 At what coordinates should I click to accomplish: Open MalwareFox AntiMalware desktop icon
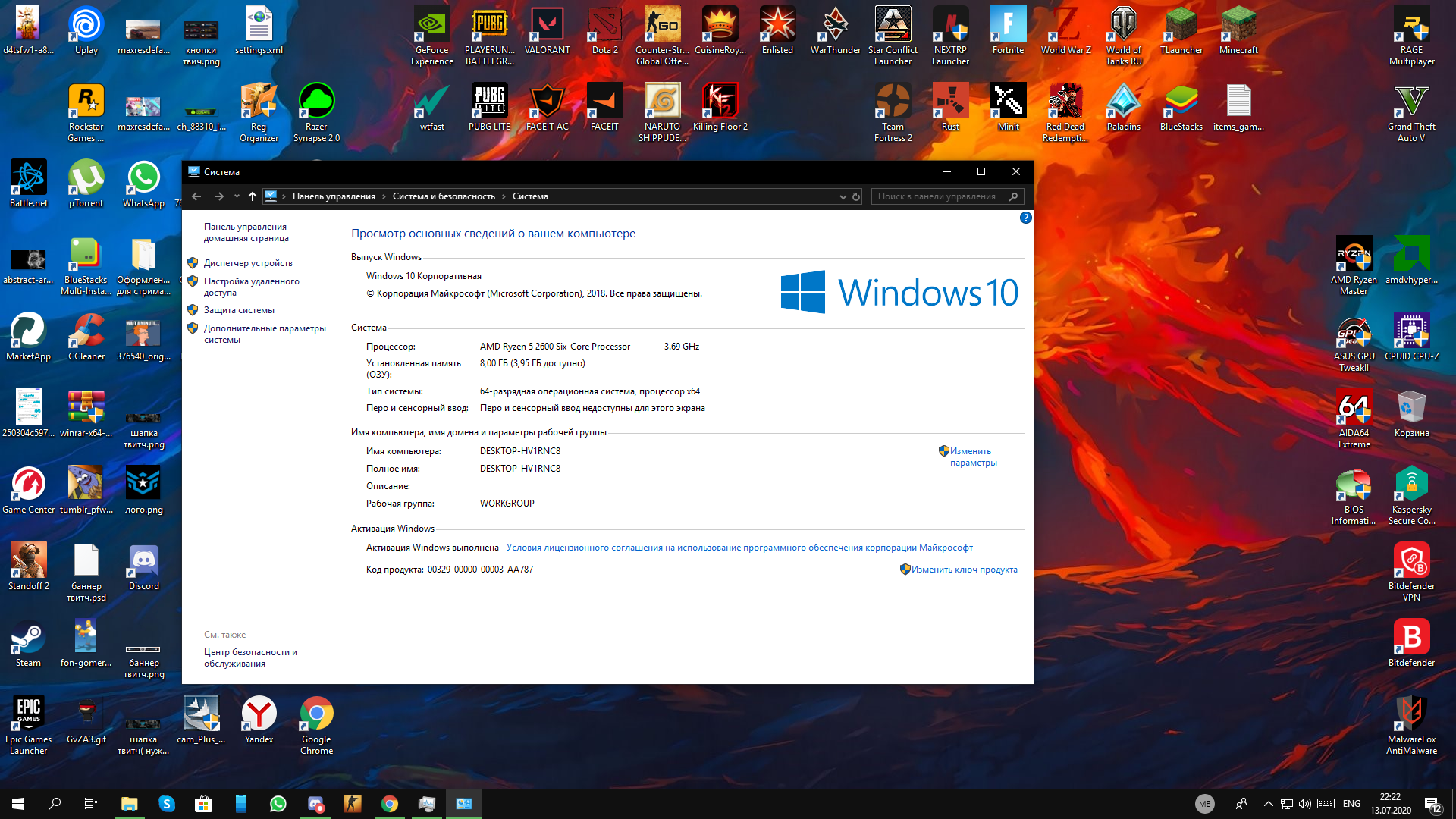tap(1411, 725)
